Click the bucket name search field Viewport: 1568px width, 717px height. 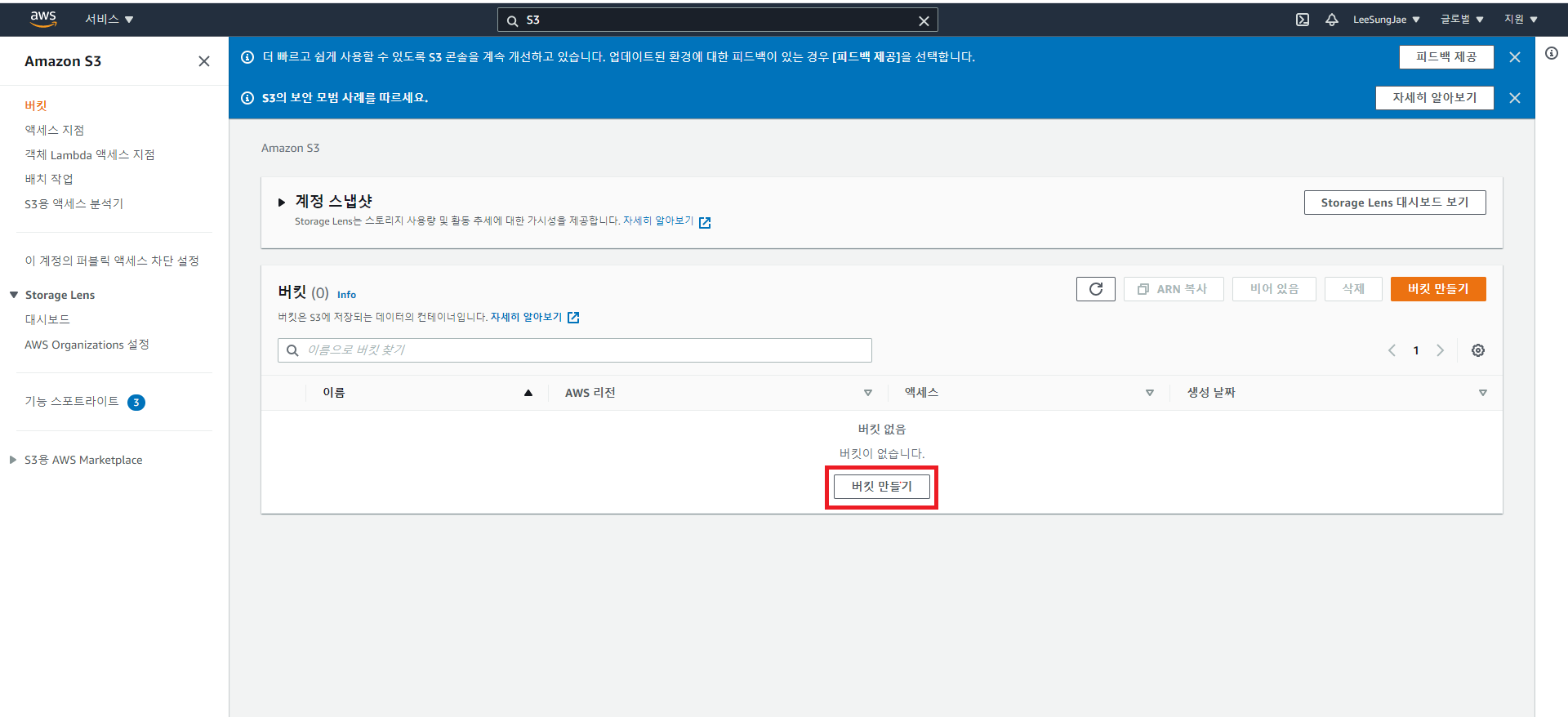575,350
